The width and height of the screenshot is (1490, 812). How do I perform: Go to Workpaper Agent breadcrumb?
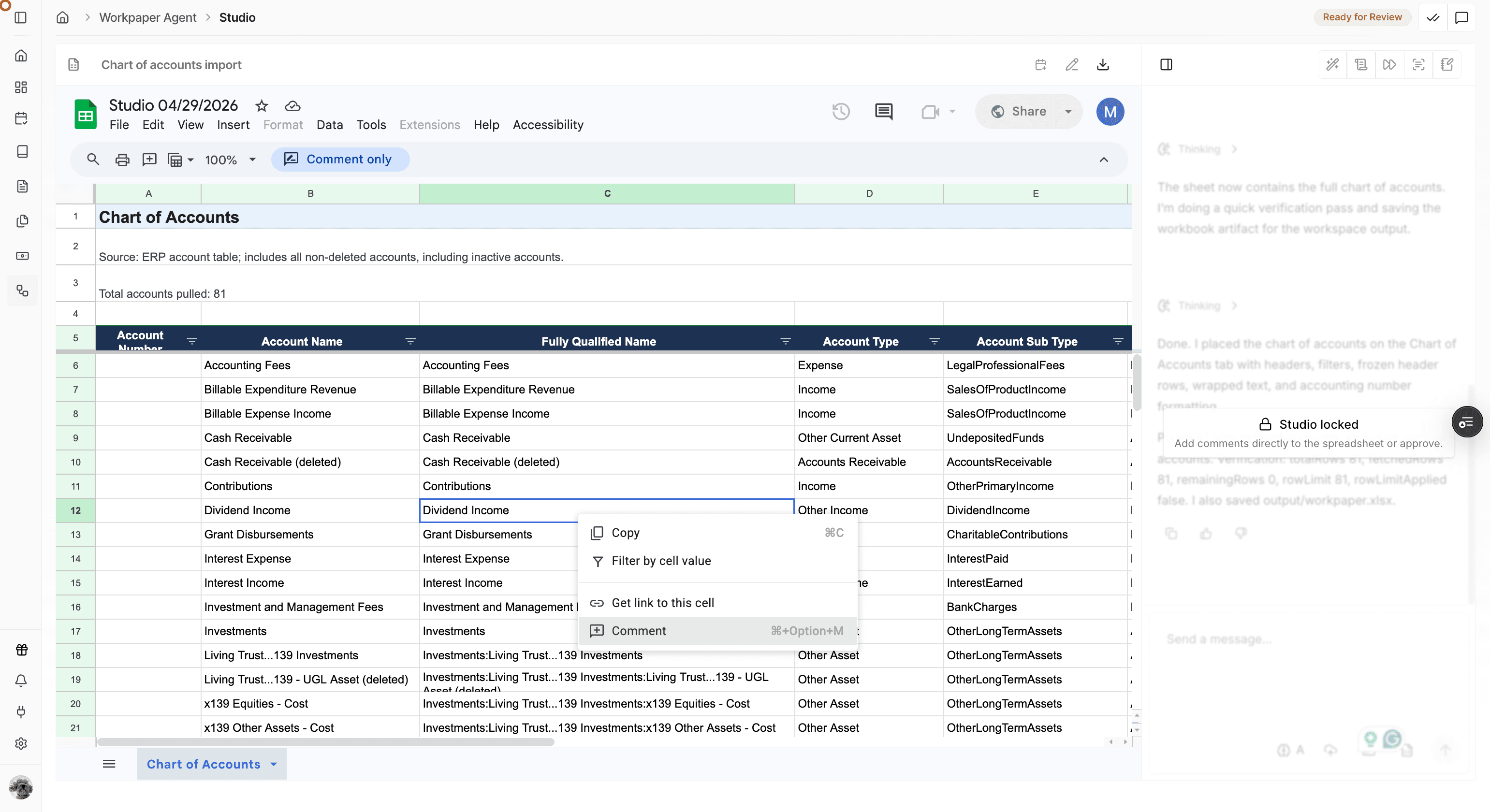pyautogui.click(x=148, y=17)
